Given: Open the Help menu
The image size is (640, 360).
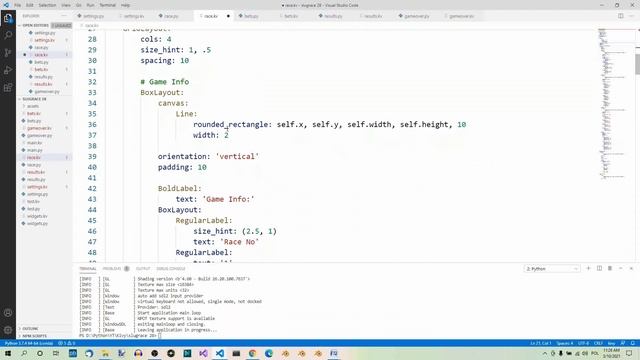Looking at the screenshot, I should tap(125, 5).
